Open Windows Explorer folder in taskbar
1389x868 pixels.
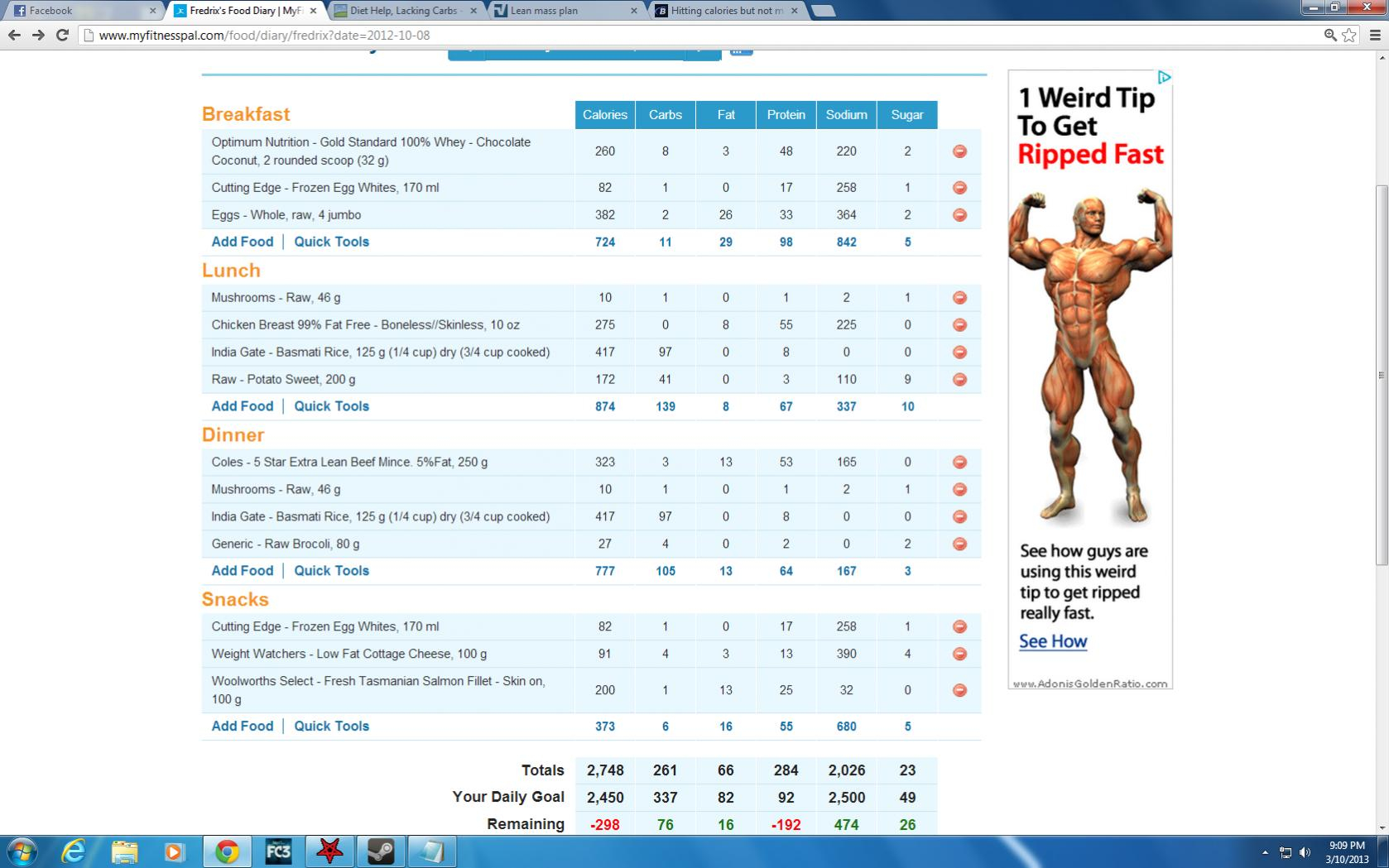pyautogui.click(x=124, y=851)
